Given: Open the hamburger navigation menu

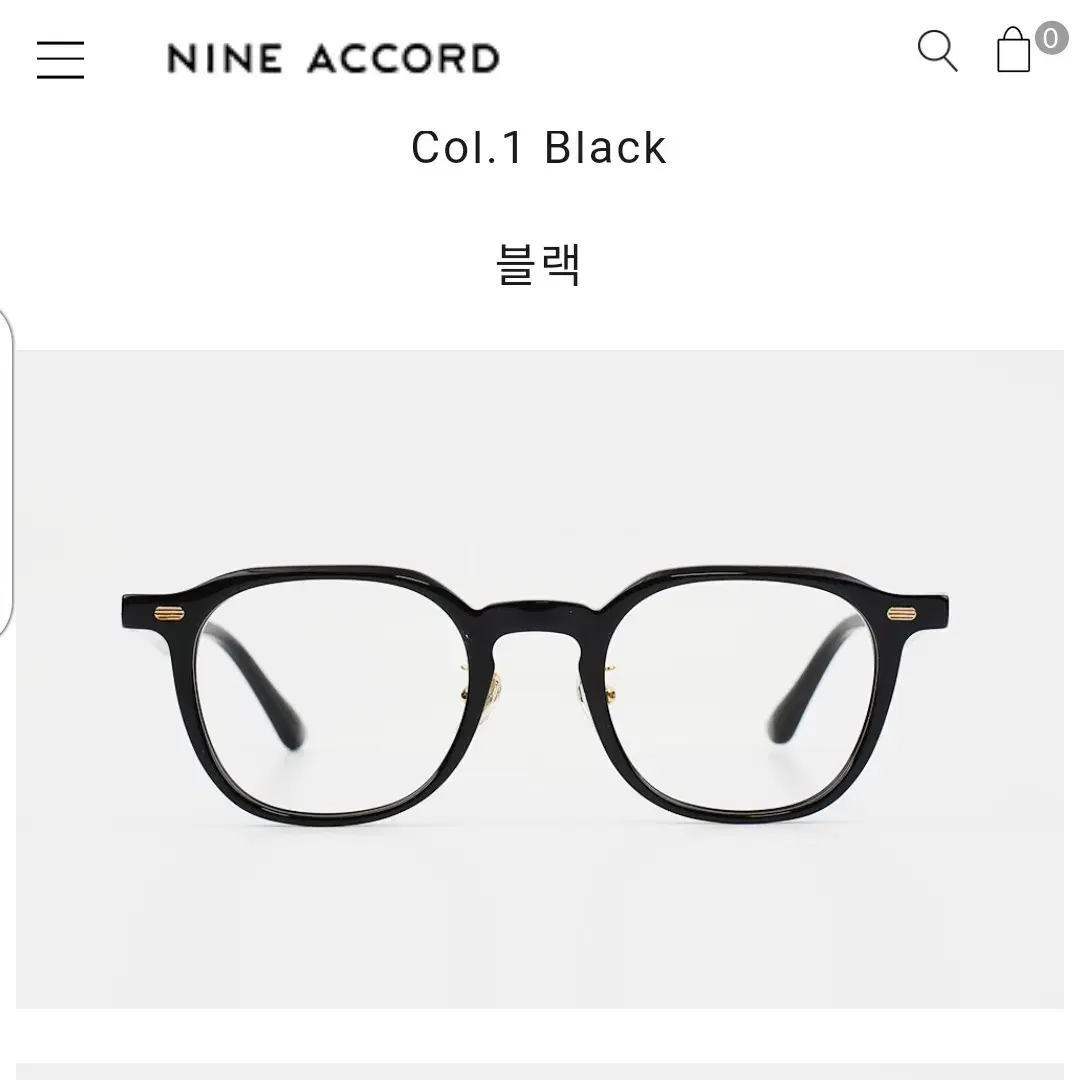Looking at the screenshot, I should [60, 59].
